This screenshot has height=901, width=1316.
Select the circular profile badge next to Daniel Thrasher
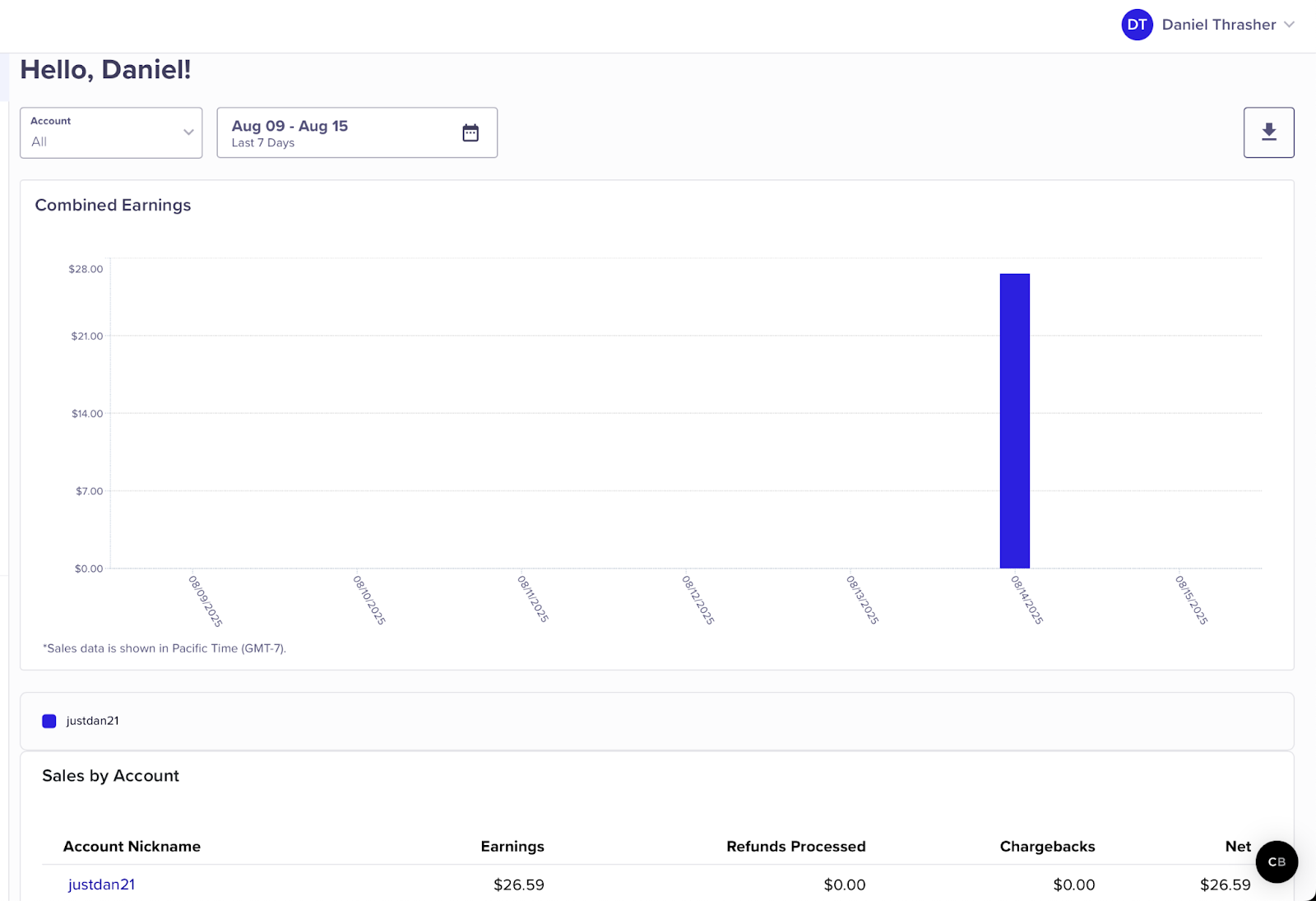tap(1137, 25)
